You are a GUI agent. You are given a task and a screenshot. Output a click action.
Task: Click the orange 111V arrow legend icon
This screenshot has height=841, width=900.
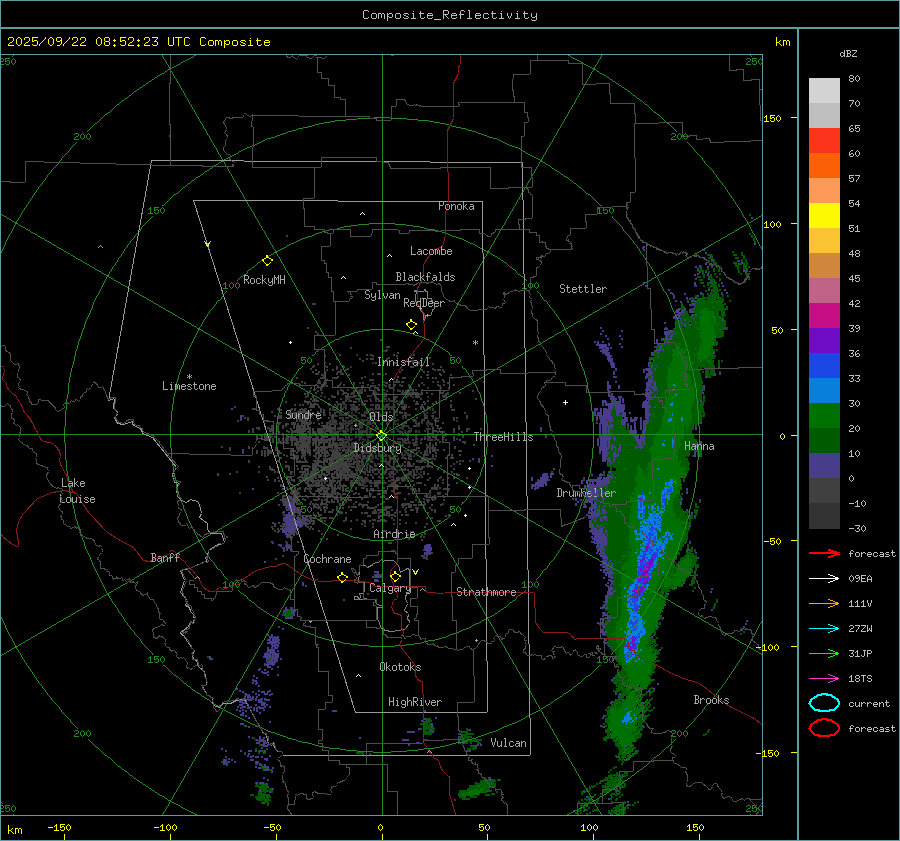[824, 603]
